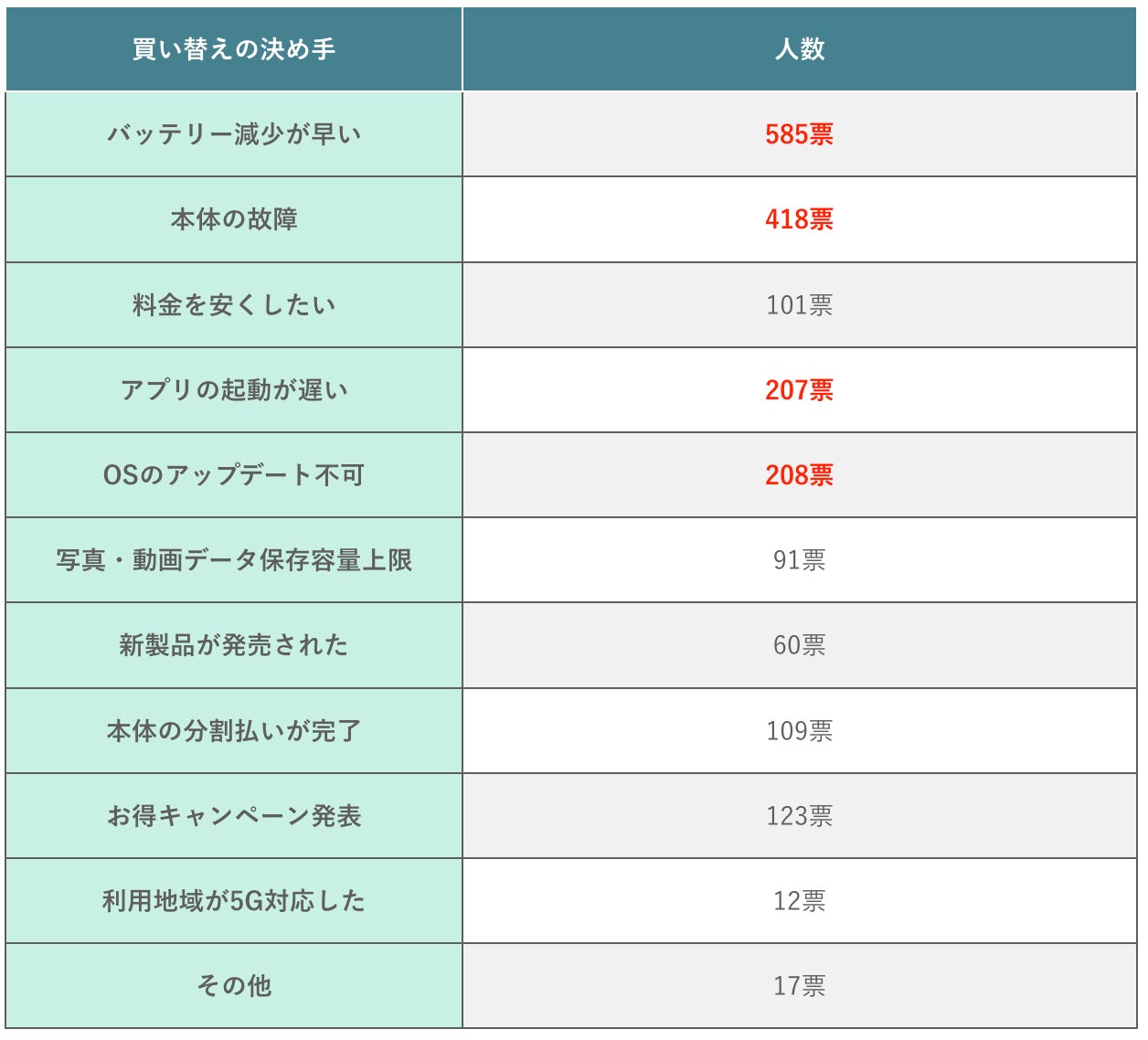Click the 91票 value cell
This screenshot has width=1148, height=1040.
coord(799,560)
